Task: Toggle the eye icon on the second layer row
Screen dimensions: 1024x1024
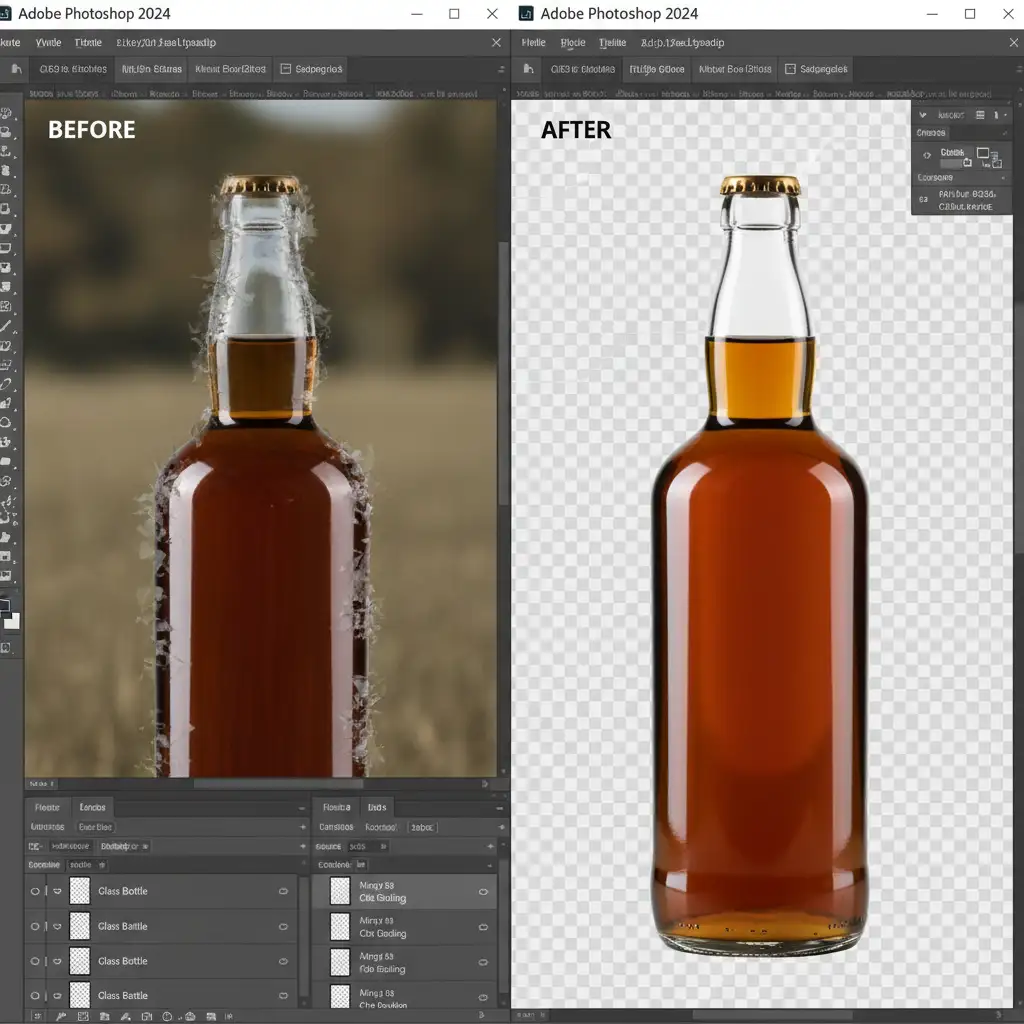Action: tap(36, 926)
